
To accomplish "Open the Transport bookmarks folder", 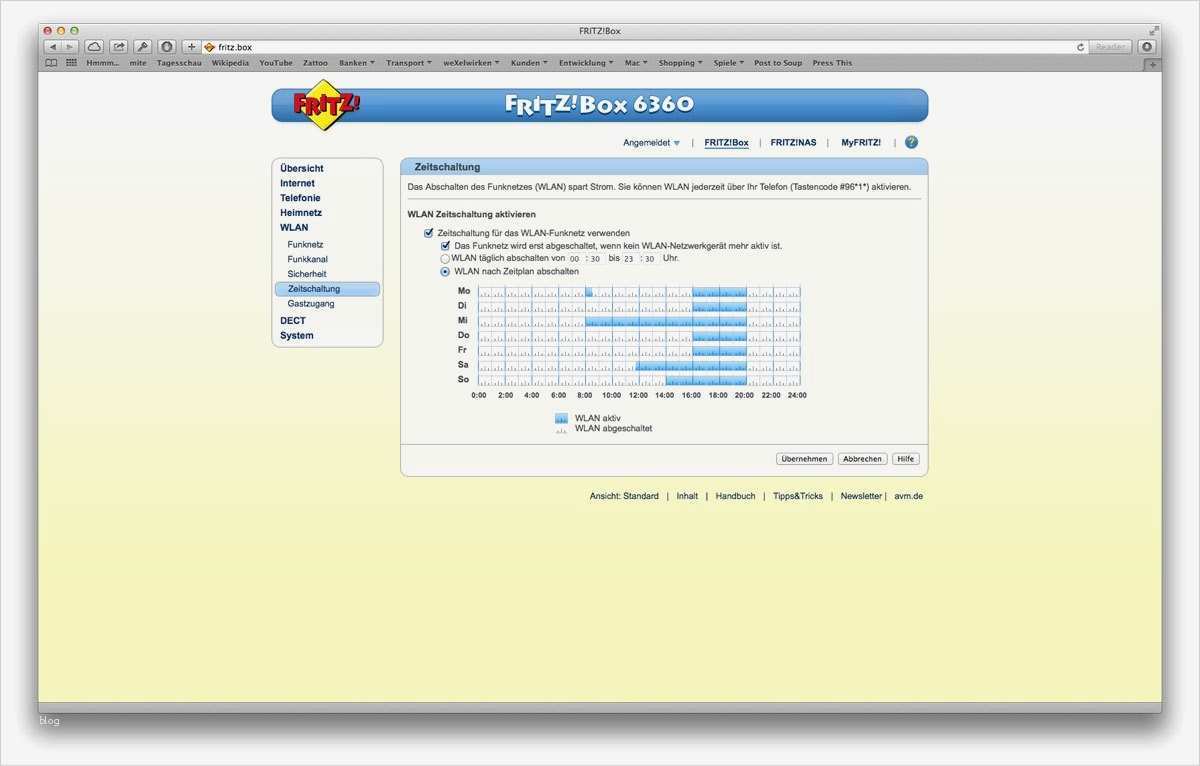I will (x=409, y=63).
